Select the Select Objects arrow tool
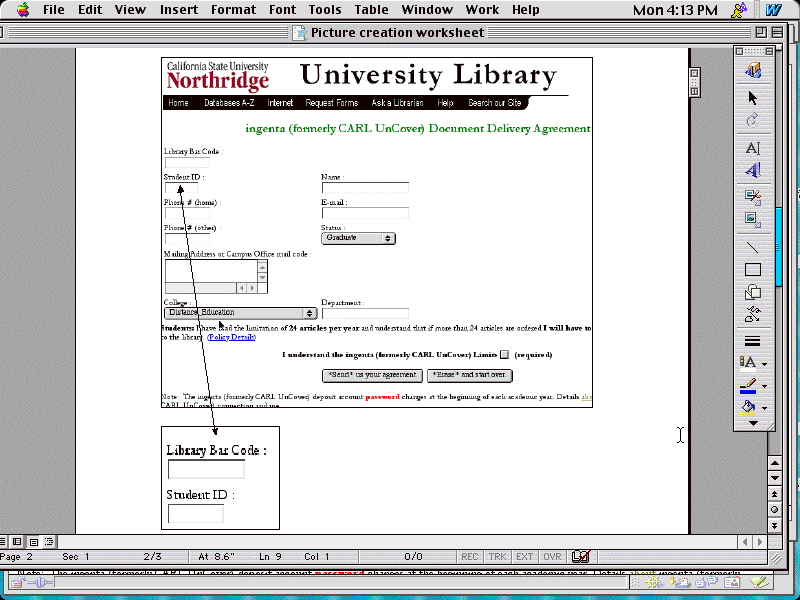Image resolution: width=800 pixels, height=600 pixels. [x=753, y=97]
